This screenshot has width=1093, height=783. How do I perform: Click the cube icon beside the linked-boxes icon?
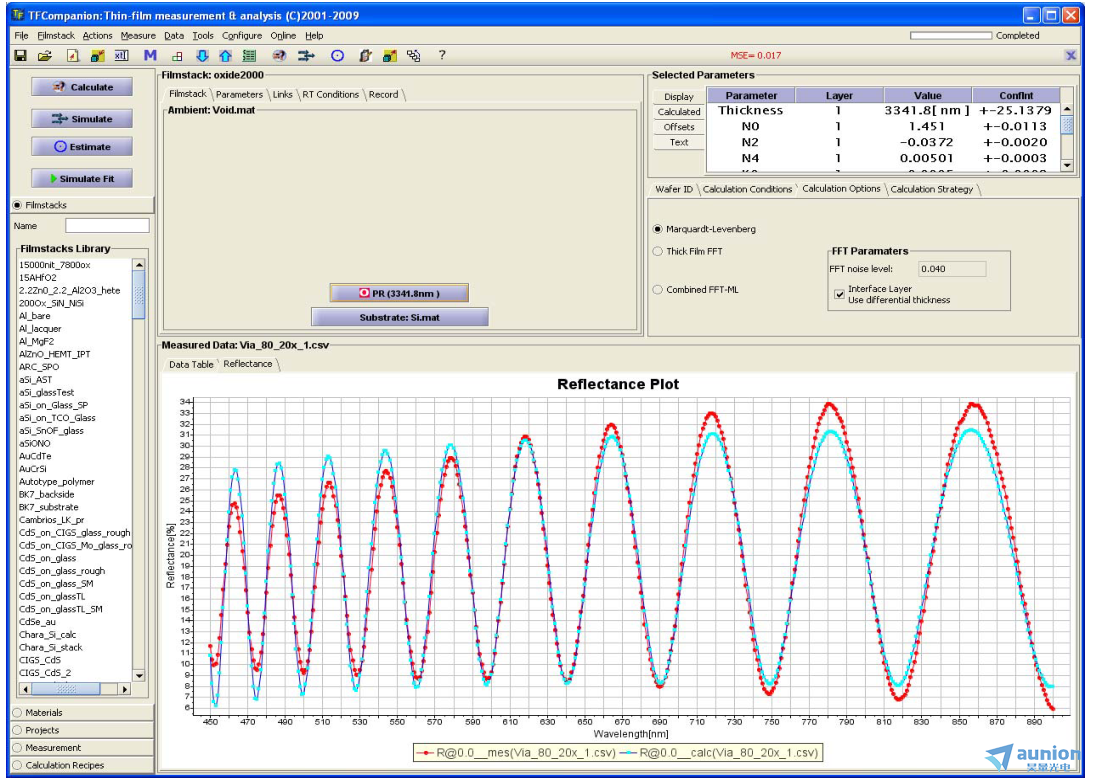tap(390, 56)
